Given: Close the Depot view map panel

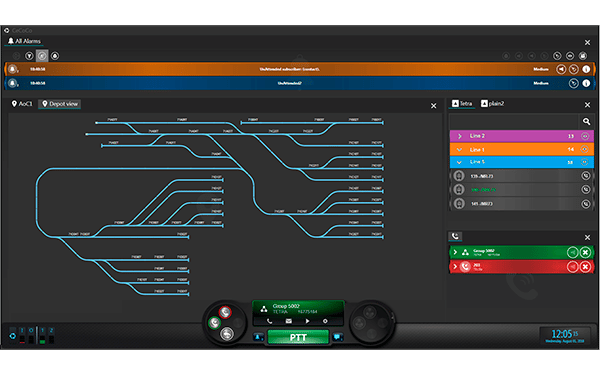Looking at the screenshot, I should pos(433,106).
